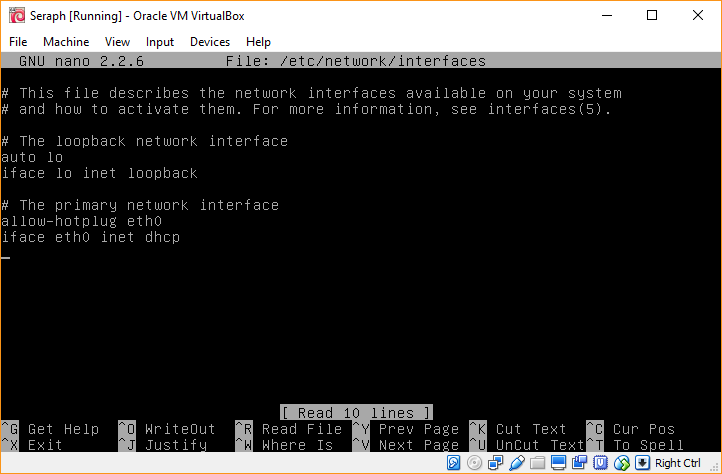Click the mouse integration status icon

point(620,463)
